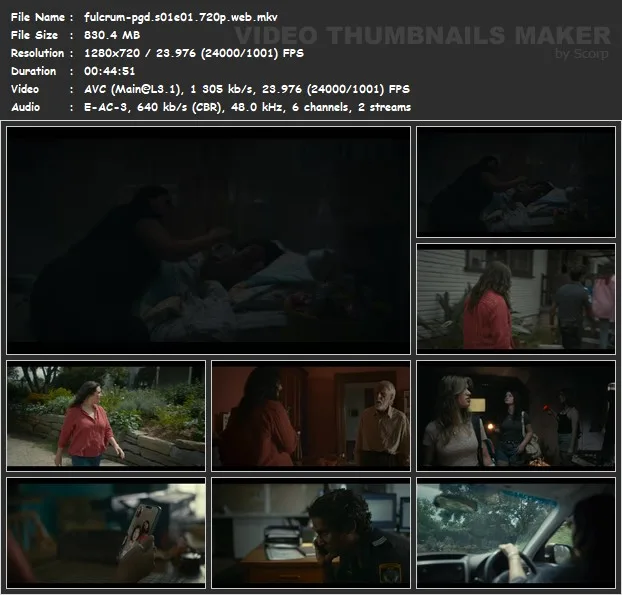Open thumbnail of people outside white house

coord(515,297)
